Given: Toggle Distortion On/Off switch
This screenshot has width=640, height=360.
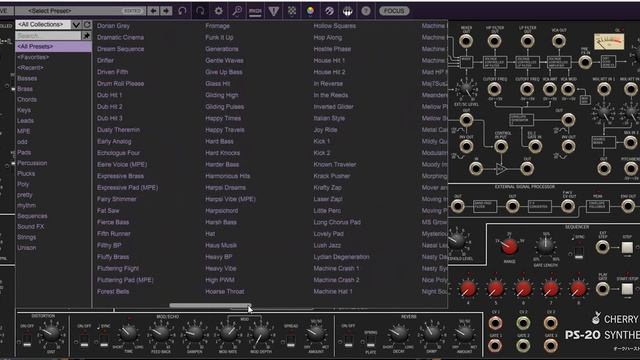Looking at the screenshot, I should (27, 340).
